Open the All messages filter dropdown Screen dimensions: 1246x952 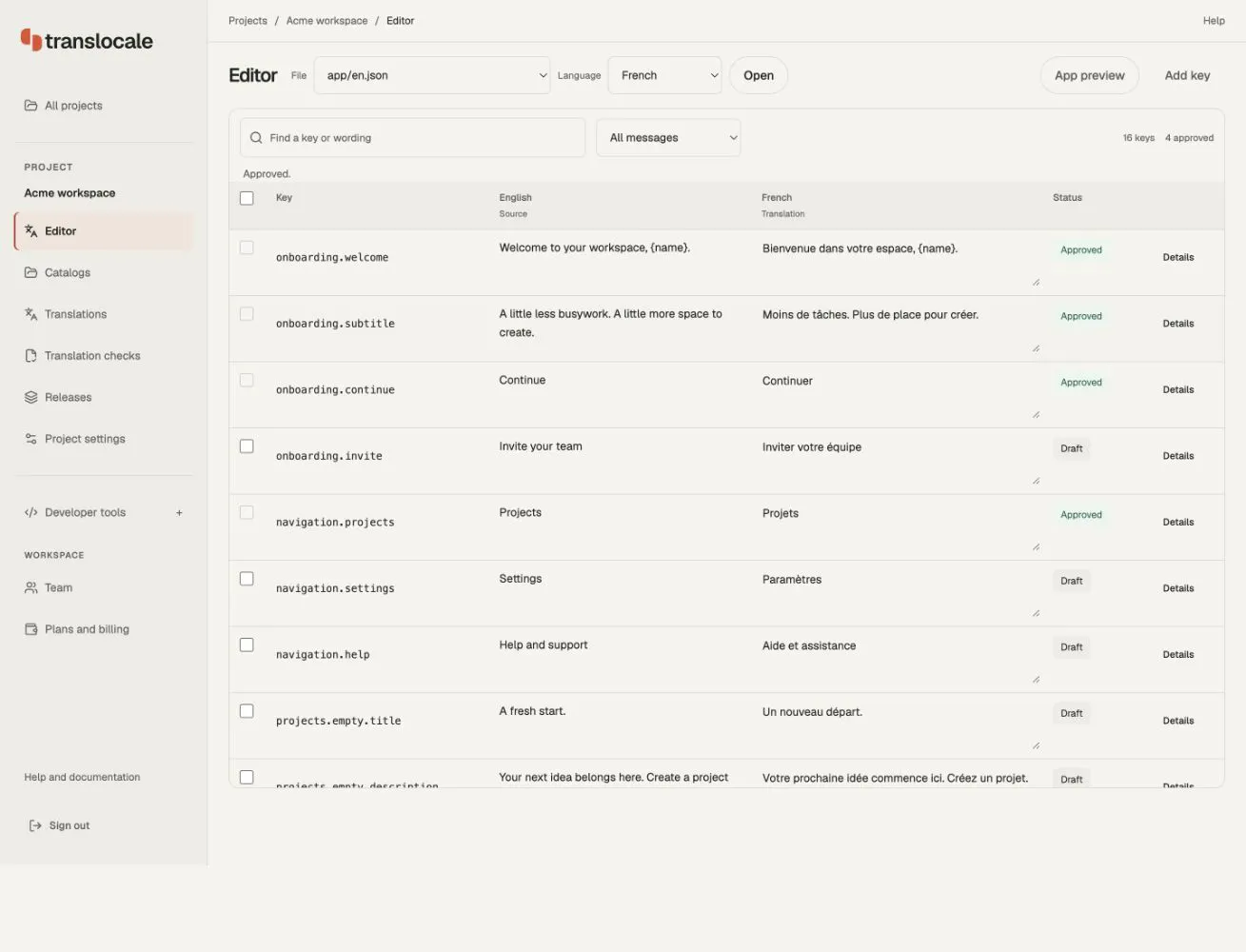[x=668, y=138]
